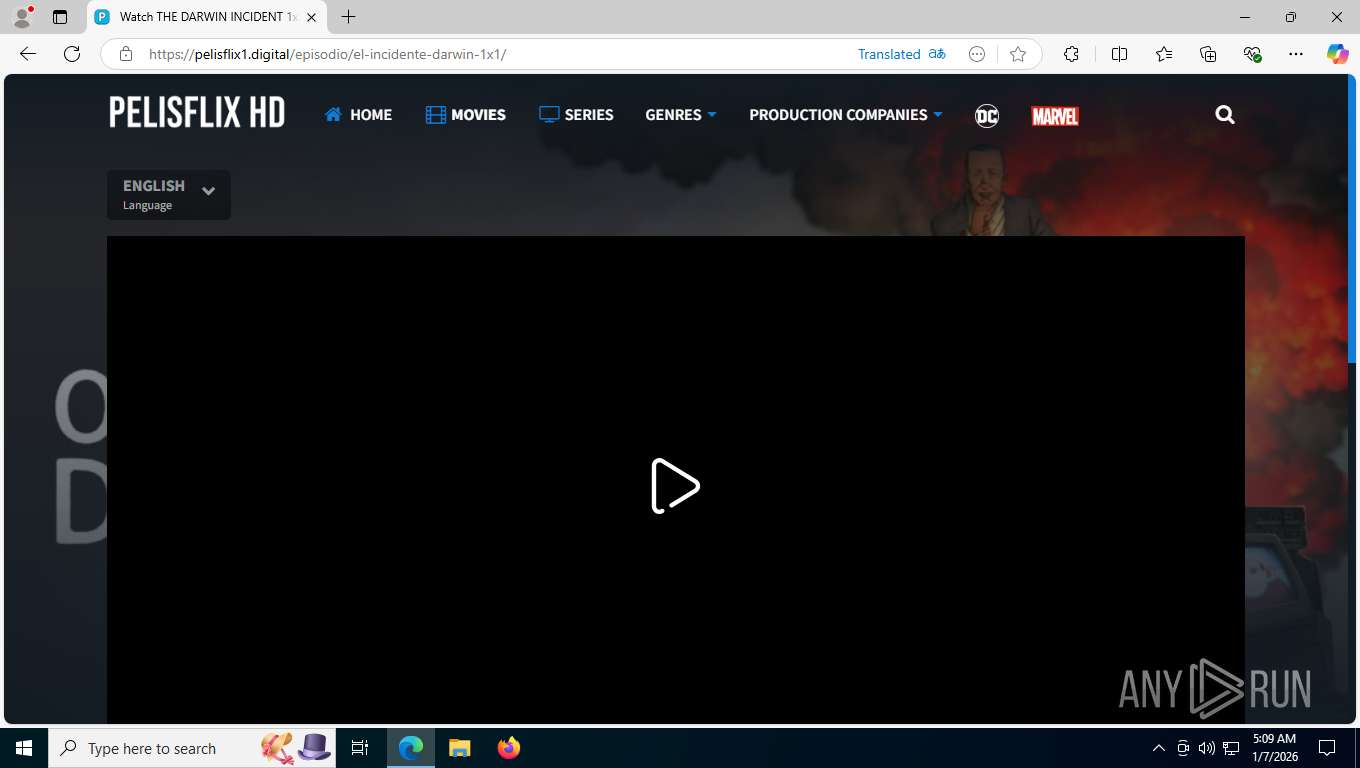This screenshot has height=768, width=1360.
Task: Show hidden system tray icons
Action: 1158,748
